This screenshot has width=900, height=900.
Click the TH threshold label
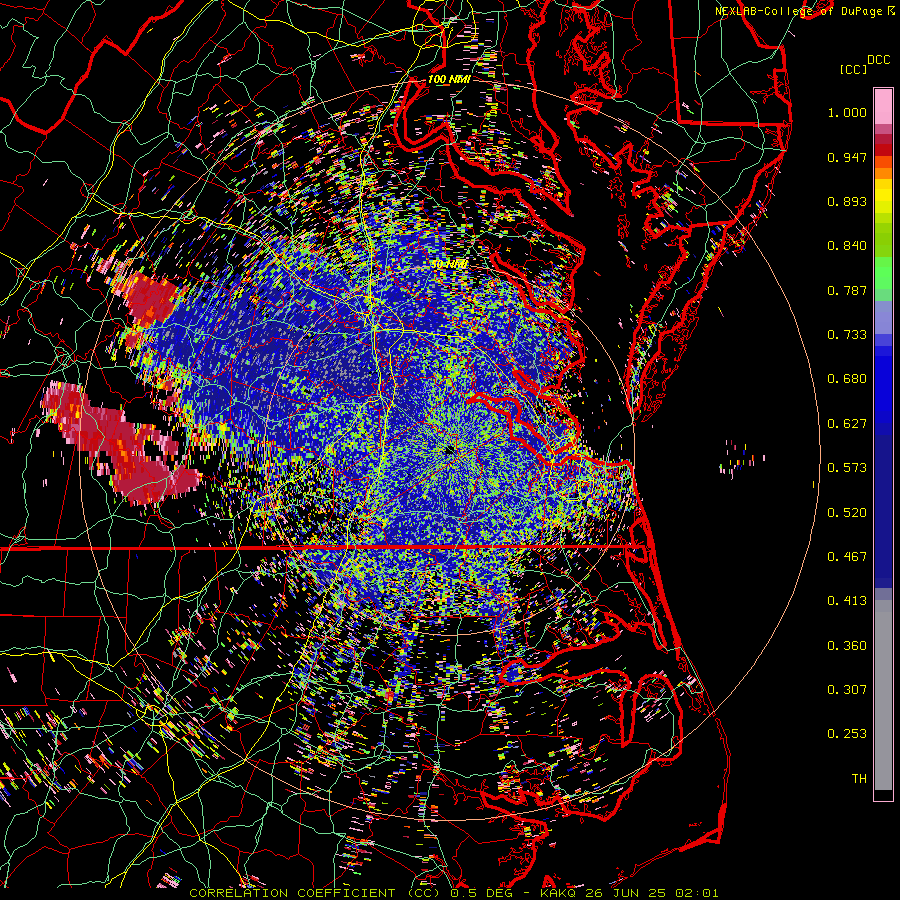point(859,779)
